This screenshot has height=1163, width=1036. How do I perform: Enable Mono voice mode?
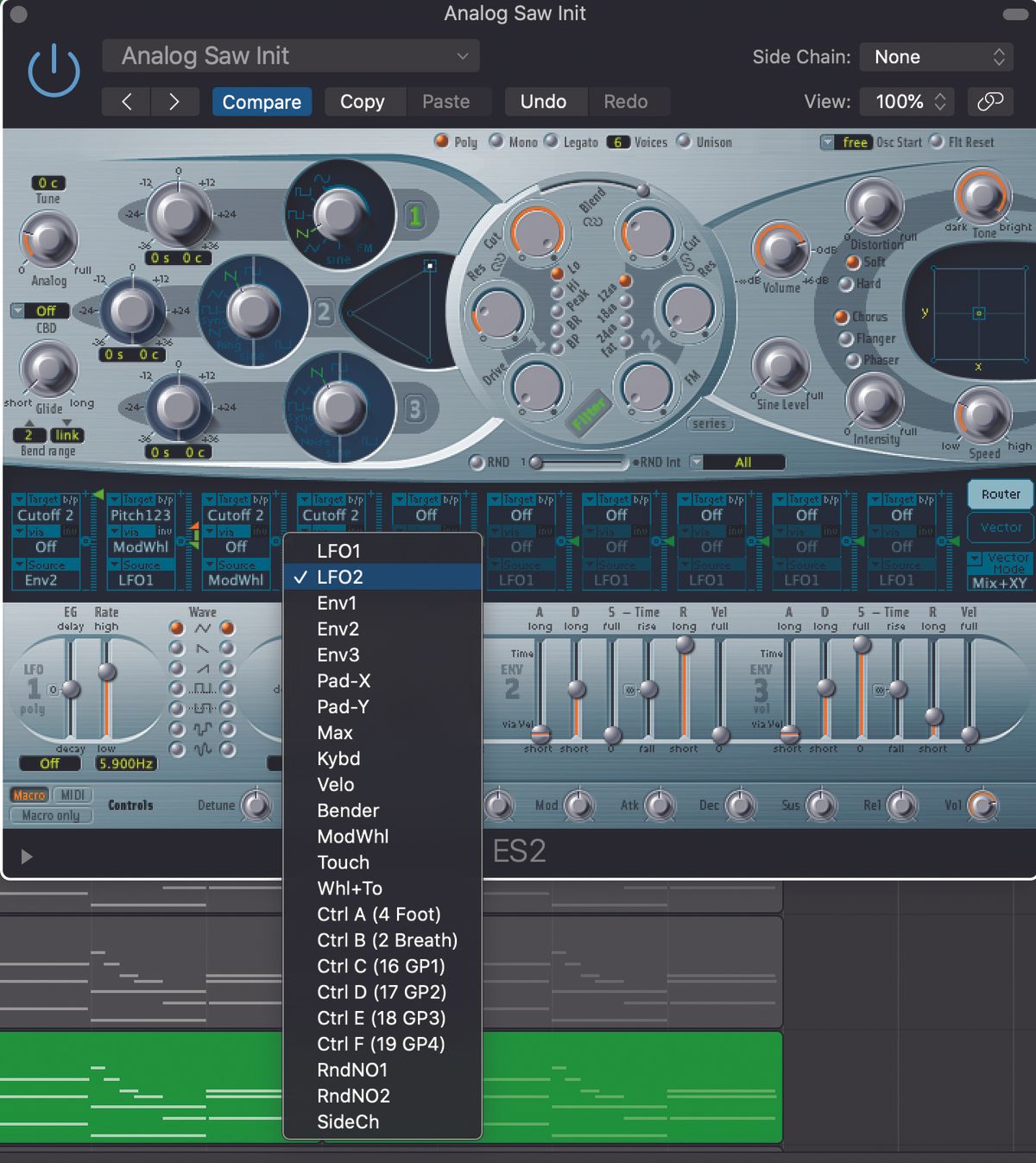(497, 142)
